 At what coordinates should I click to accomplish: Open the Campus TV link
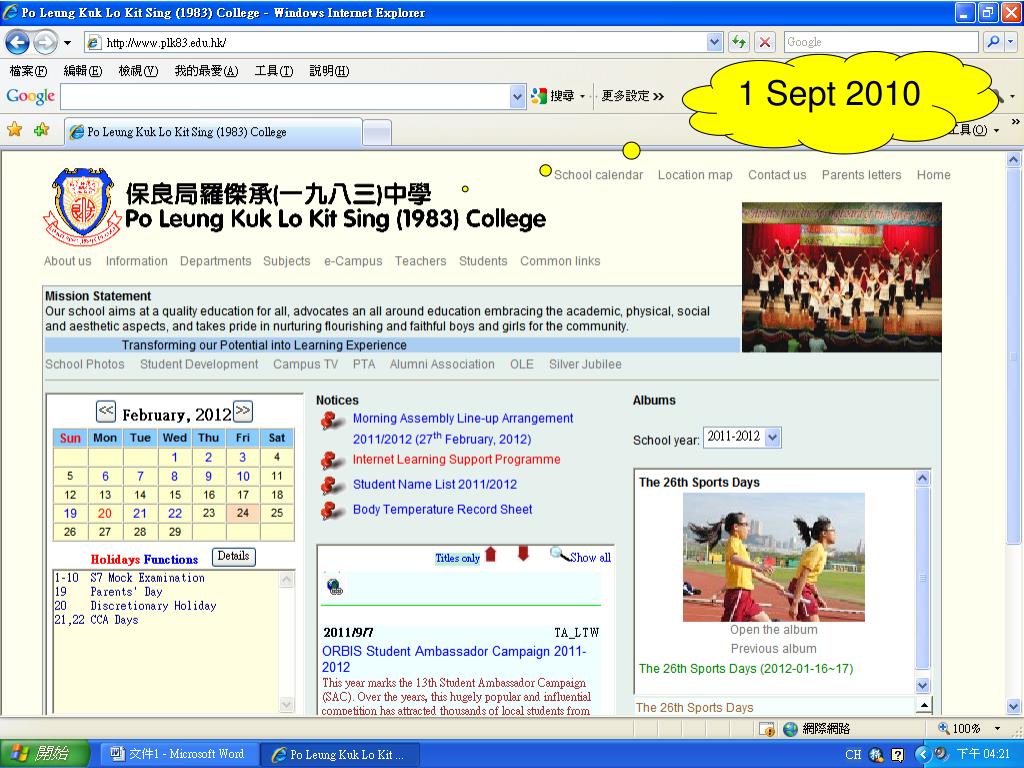(x=305, y=364)
